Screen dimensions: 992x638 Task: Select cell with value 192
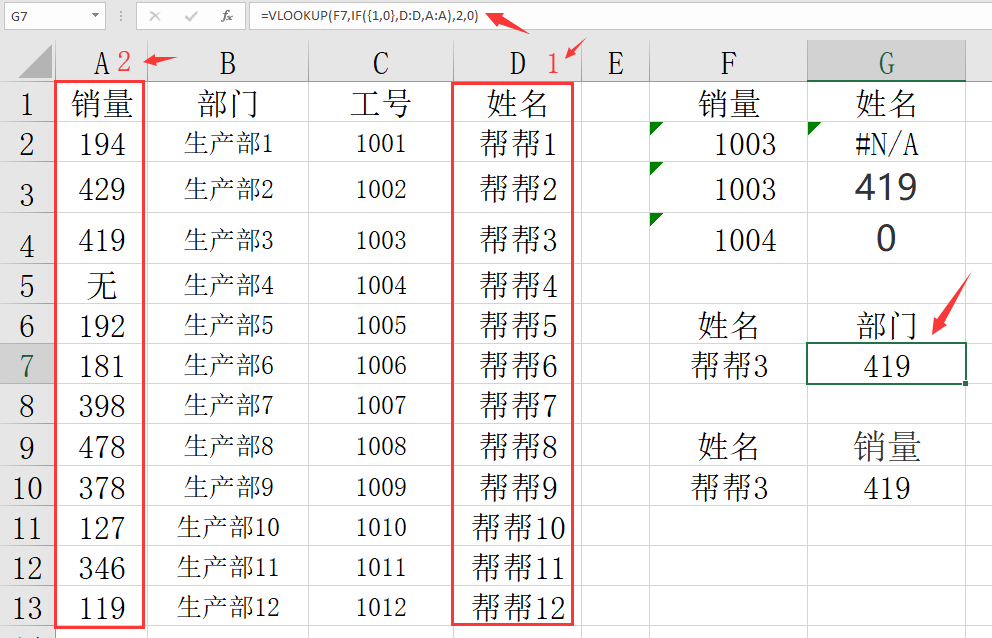101,325
